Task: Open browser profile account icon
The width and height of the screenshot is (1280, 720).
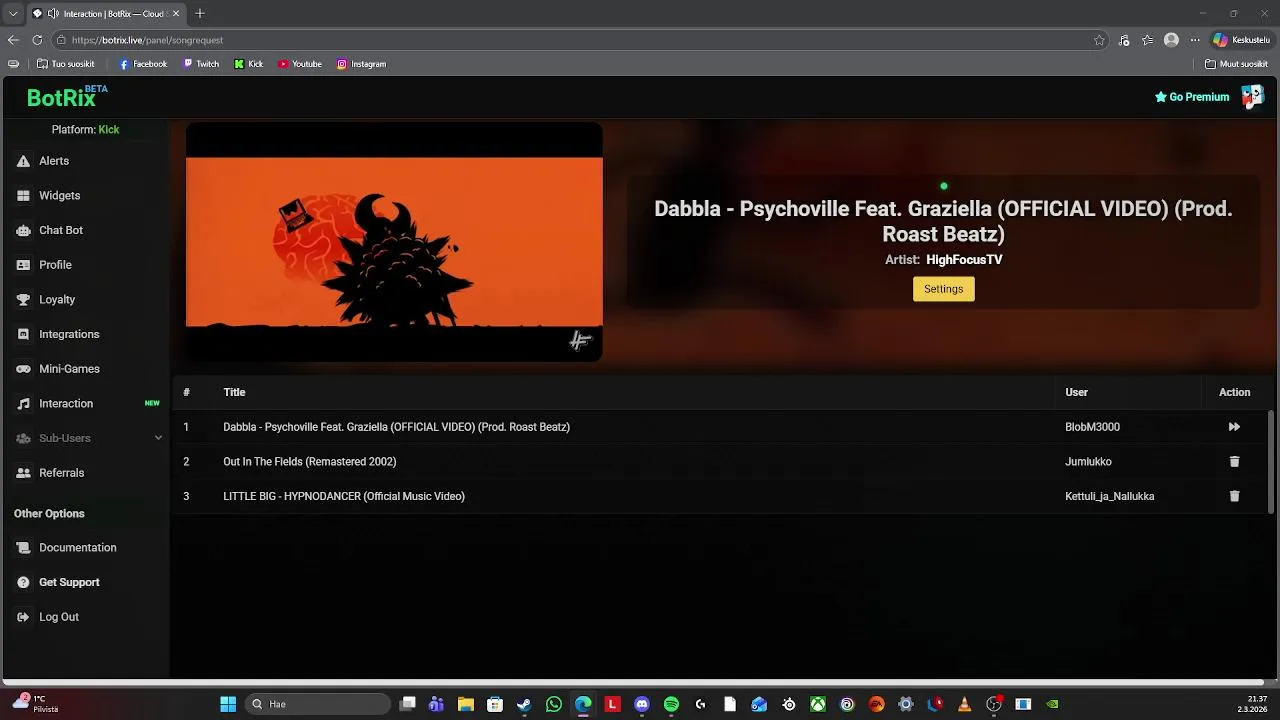Action: pos(1171,40)
